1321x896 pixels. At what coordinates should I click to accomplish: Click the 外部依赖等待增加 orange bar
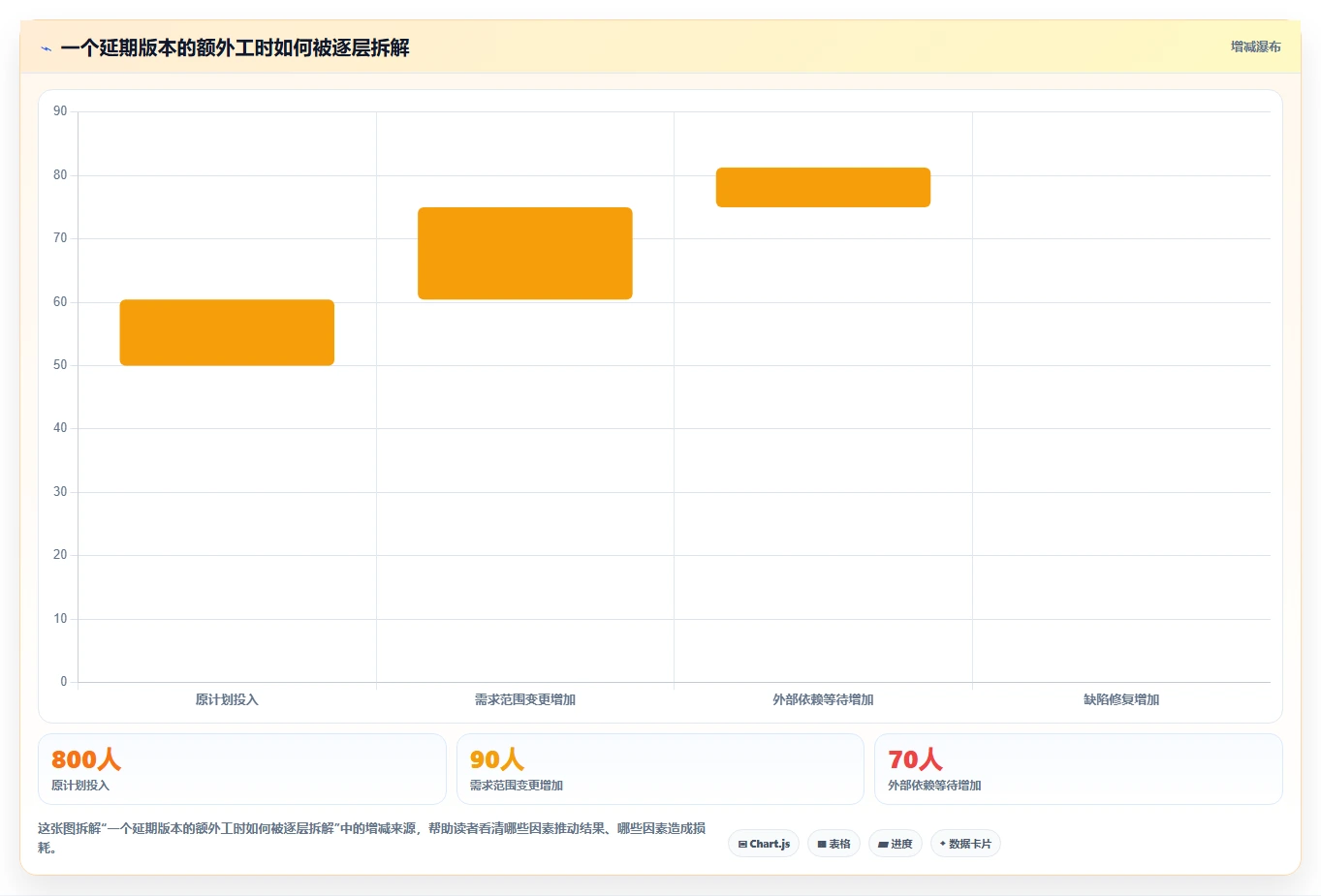tap(823, 187)
